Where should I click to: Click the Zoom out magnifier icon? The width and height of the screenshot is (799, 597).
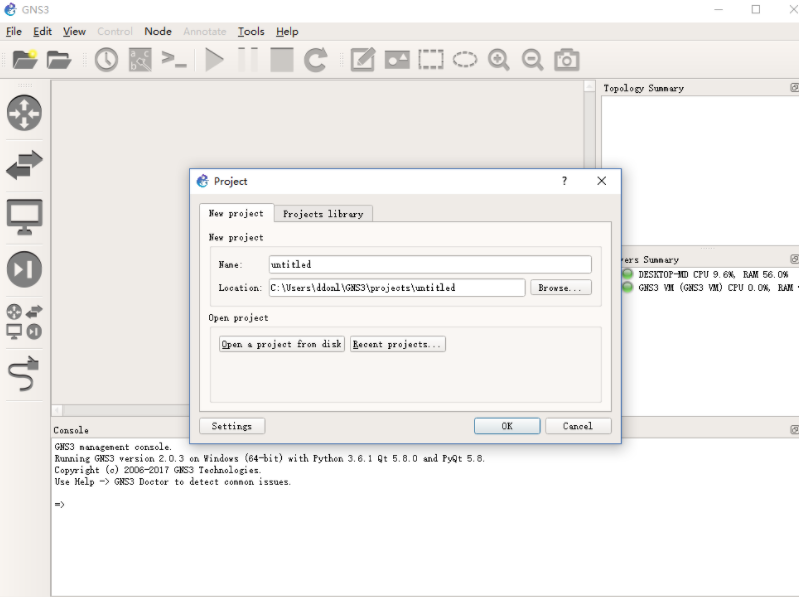tap(532, 60)
